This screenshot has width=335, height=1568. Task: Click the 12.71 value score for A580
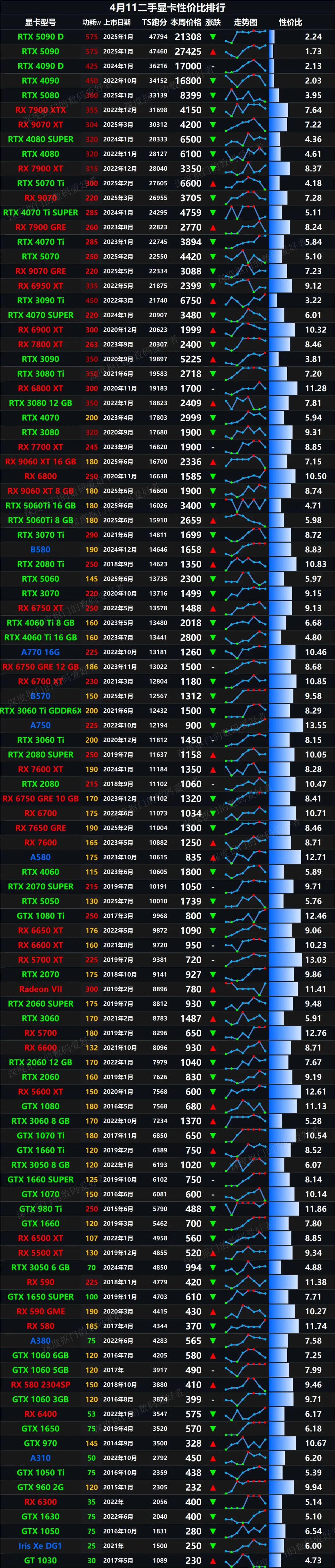(x=315, y=857)
